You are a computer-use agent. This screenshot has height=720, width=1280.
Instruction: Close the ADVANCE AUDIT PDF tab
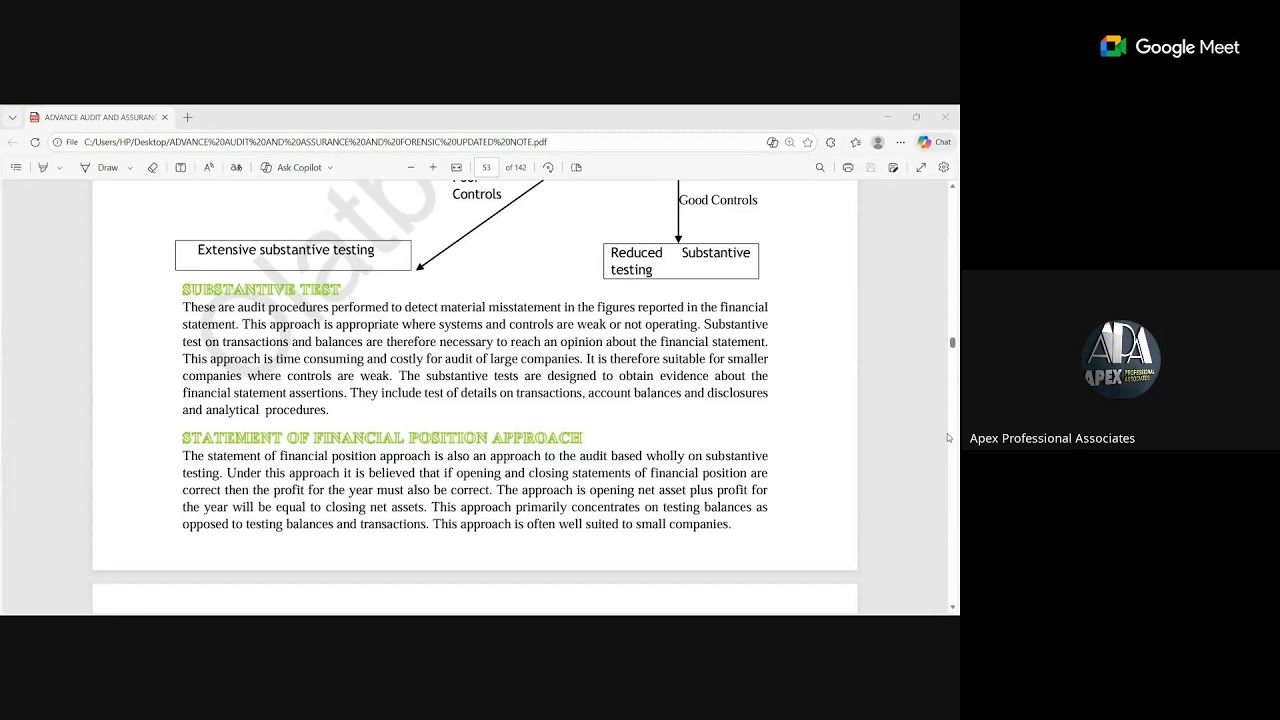pos(165,117)
